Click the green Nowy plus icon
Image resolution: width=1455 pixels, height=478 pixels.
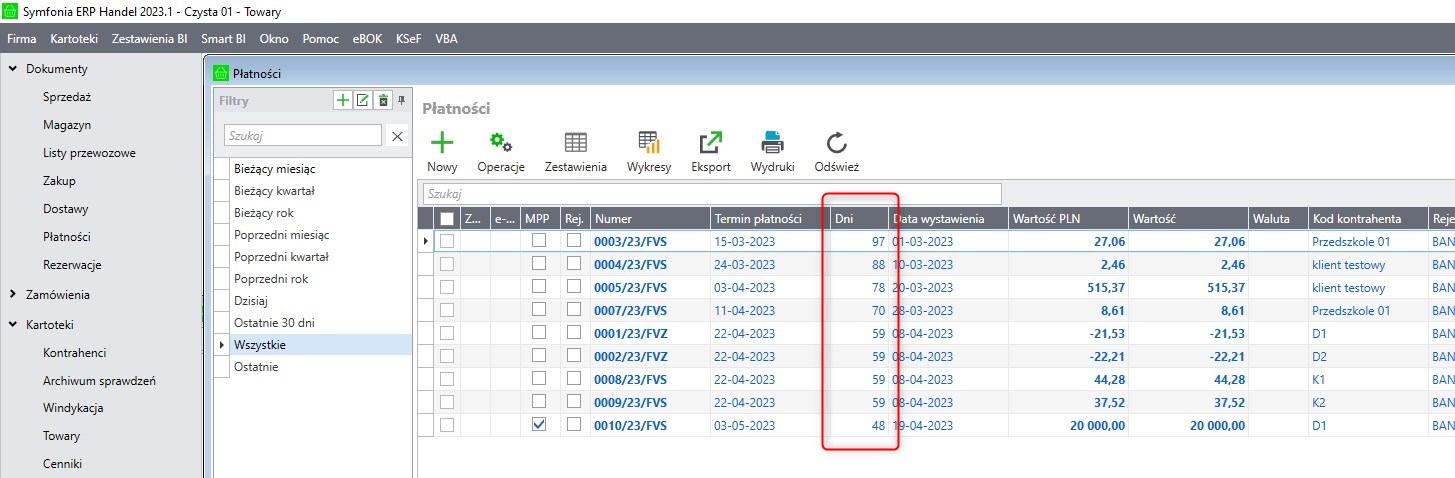(442, 143)
